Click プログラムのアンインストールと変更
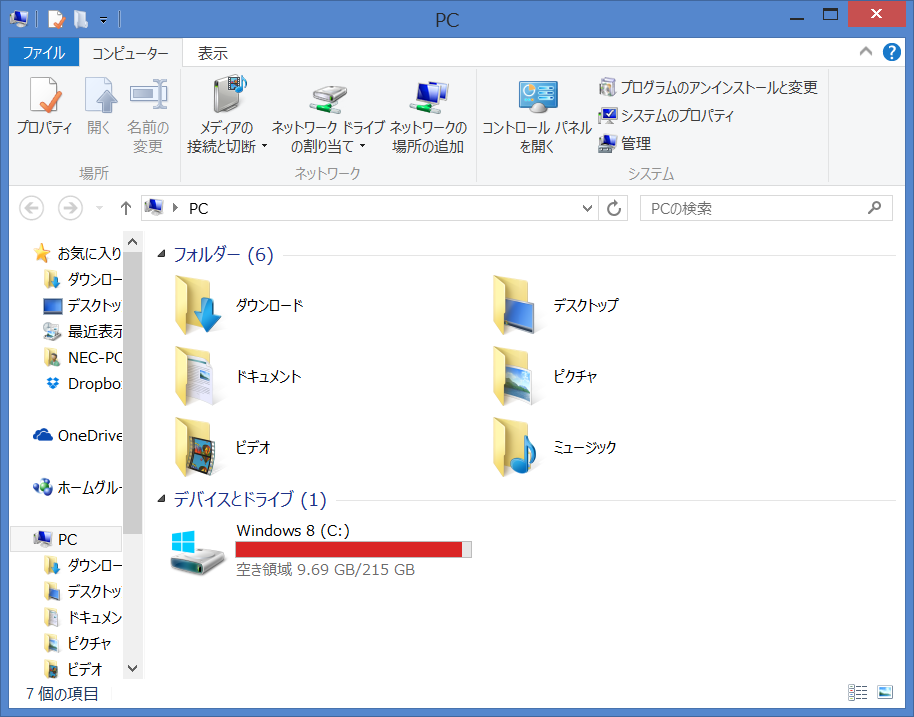 click(x=708, y=87)
